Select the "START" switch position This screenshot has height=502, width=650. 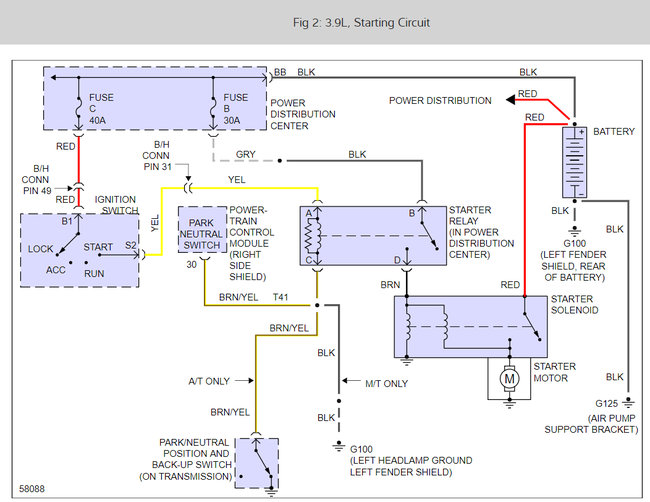(x=98, y=247)
